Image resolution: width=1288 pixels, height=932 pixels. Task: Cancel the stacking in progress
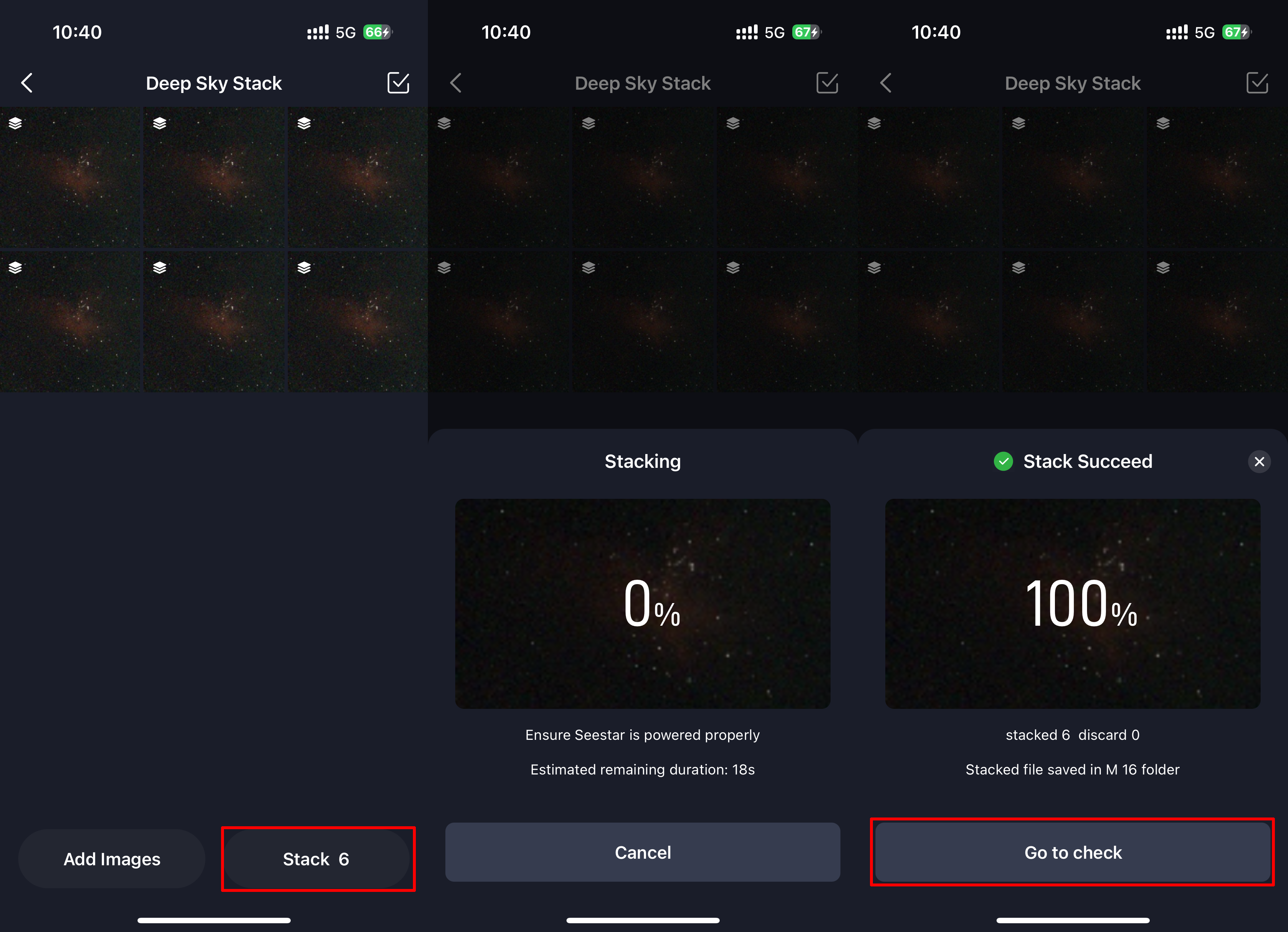(642, 852)
